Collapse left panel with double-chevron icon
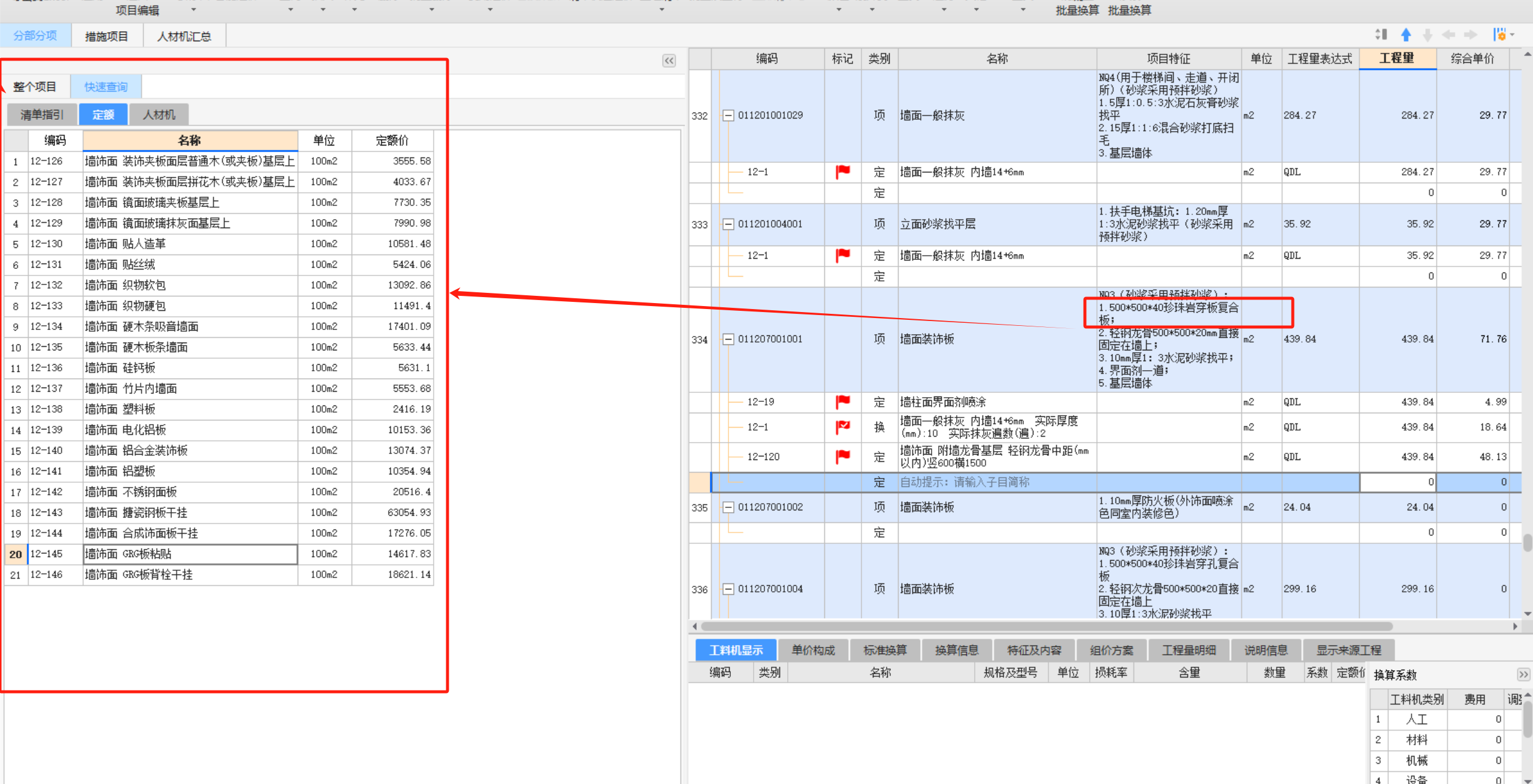The image size is (1533, 784). 669,60
